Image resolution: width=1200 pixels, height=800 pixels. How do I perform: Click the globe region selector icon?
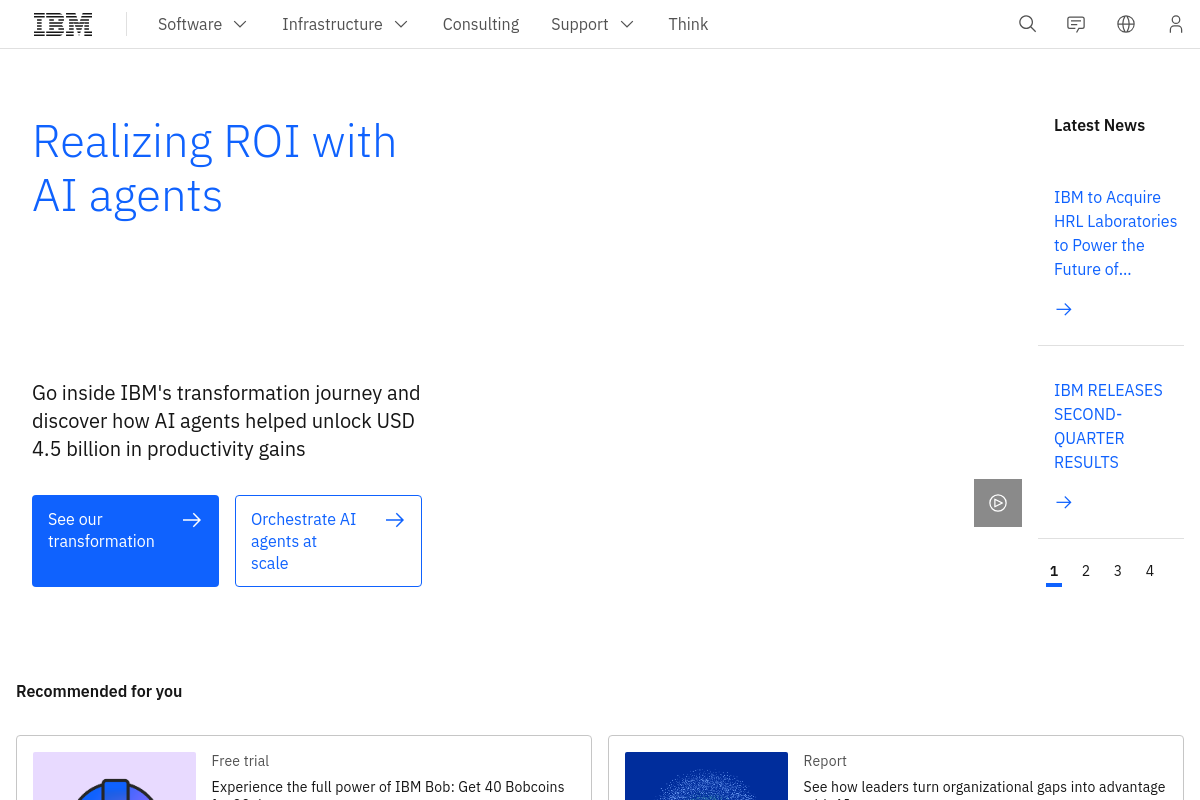click(1126, 24)
